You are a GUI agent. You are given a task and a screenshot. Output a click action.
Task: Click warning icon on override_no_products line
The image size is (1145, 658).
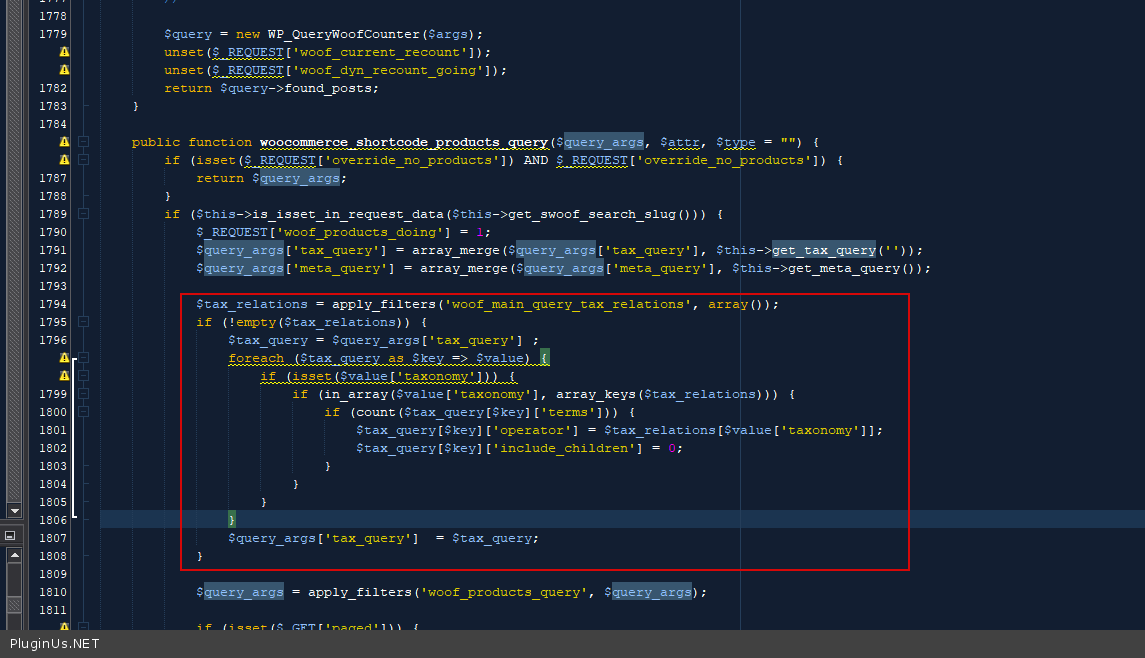(64, 160)
